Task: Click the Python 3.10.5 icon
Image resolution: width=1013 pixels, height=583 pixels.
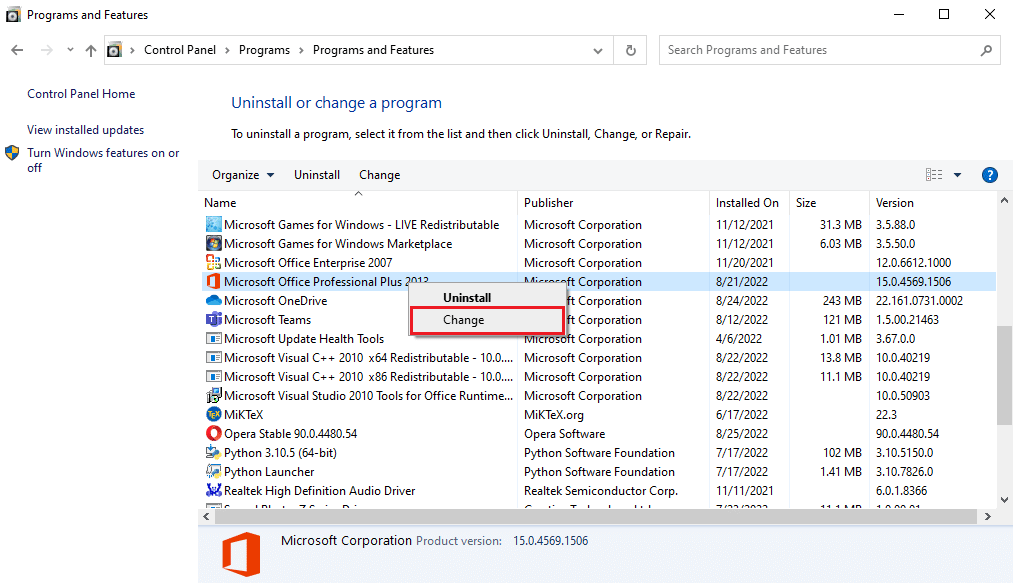Action: coord(213,452)
